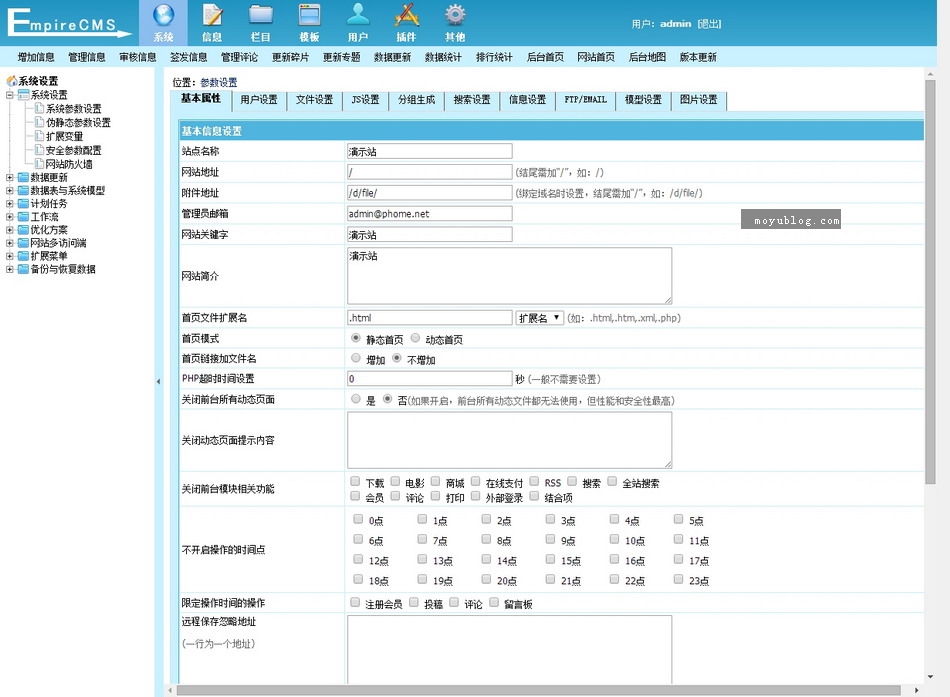Expand the 数据更新 tree node
950x697 pixels.
pyautogui.click(x=10, y=177)
